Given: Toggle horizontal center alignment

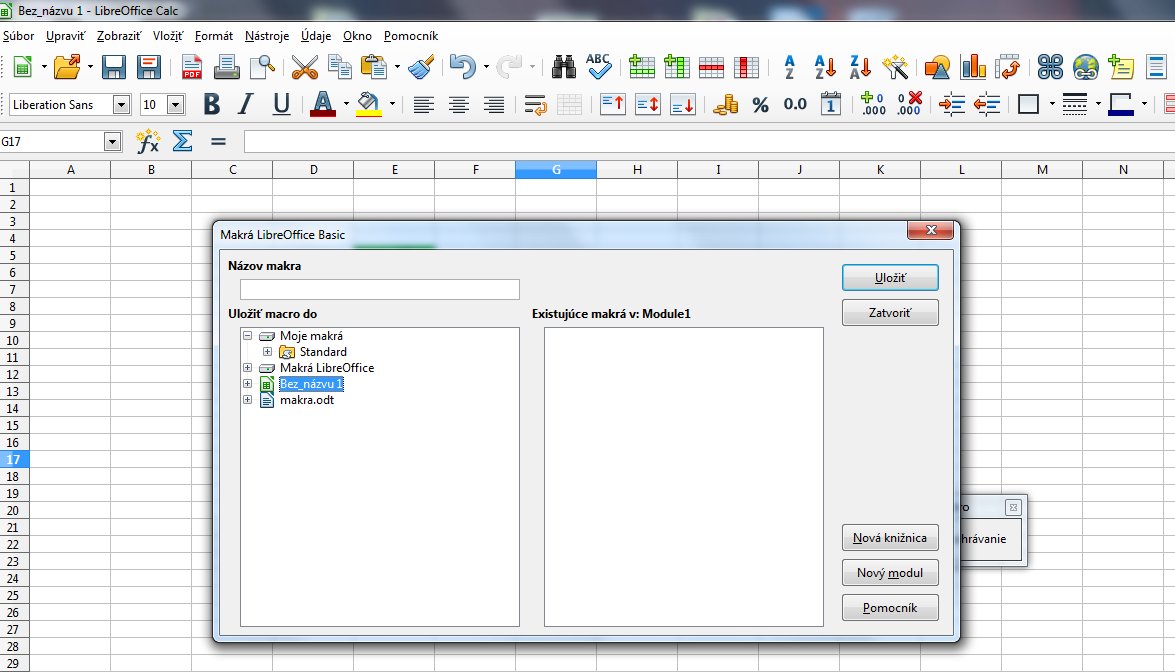Looking at the screenshot, I should 459,105.
